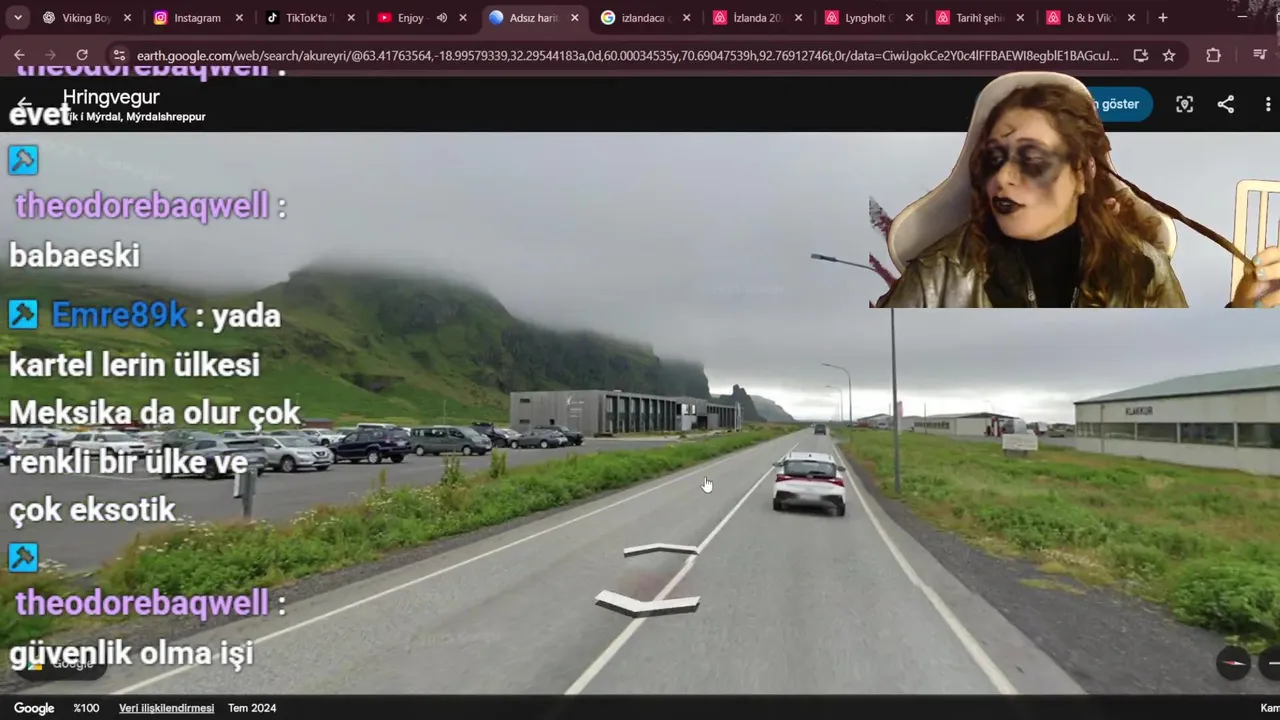Click the 'Hringvegur' location title
Image resolution: width=1280 pixels, height=720 pixels.
pyautogui.click(x=111, y=97)
